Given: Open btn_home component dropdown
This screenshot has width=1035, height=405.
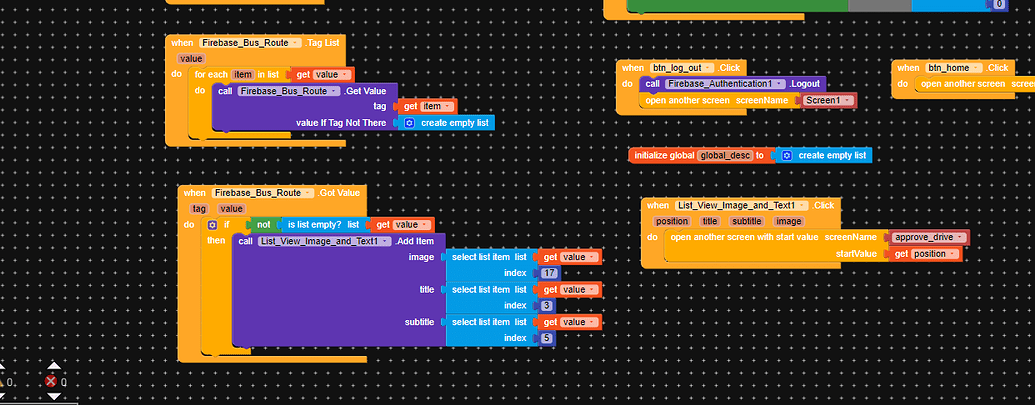Looking at the screenshot, I should point(953,68).
